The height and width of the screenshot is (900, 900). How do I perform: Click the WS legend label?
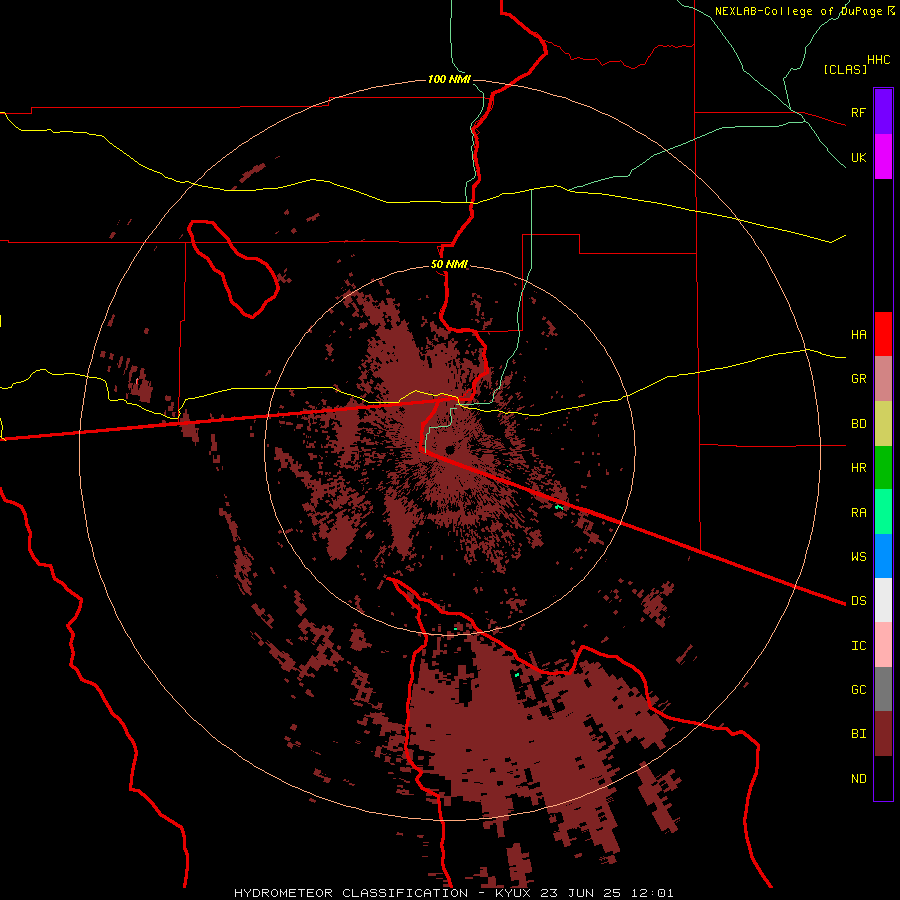coord(858,556)
